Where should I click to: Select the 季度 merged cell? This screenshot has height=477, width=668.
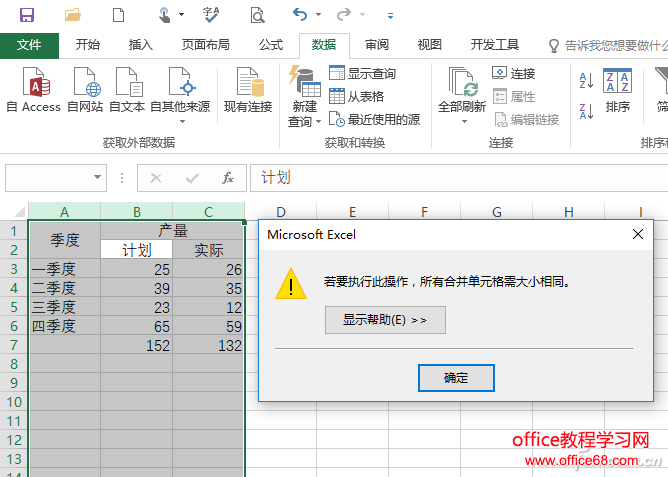point(64,240)
